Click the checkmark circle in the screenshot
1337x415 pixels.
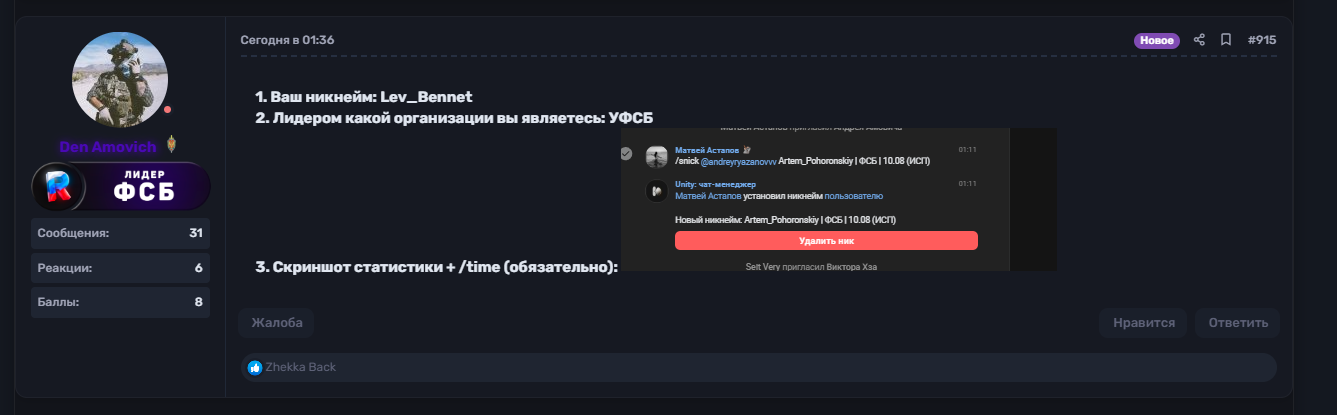coord(626,153)
